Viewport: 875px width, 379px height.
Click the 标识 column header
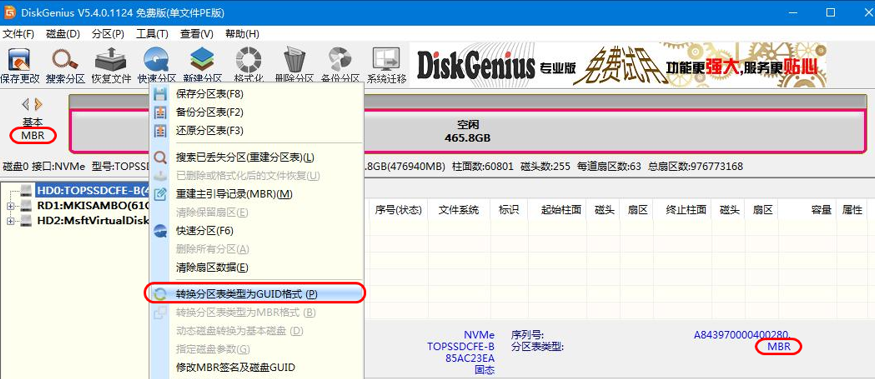(x=509, y=210)
